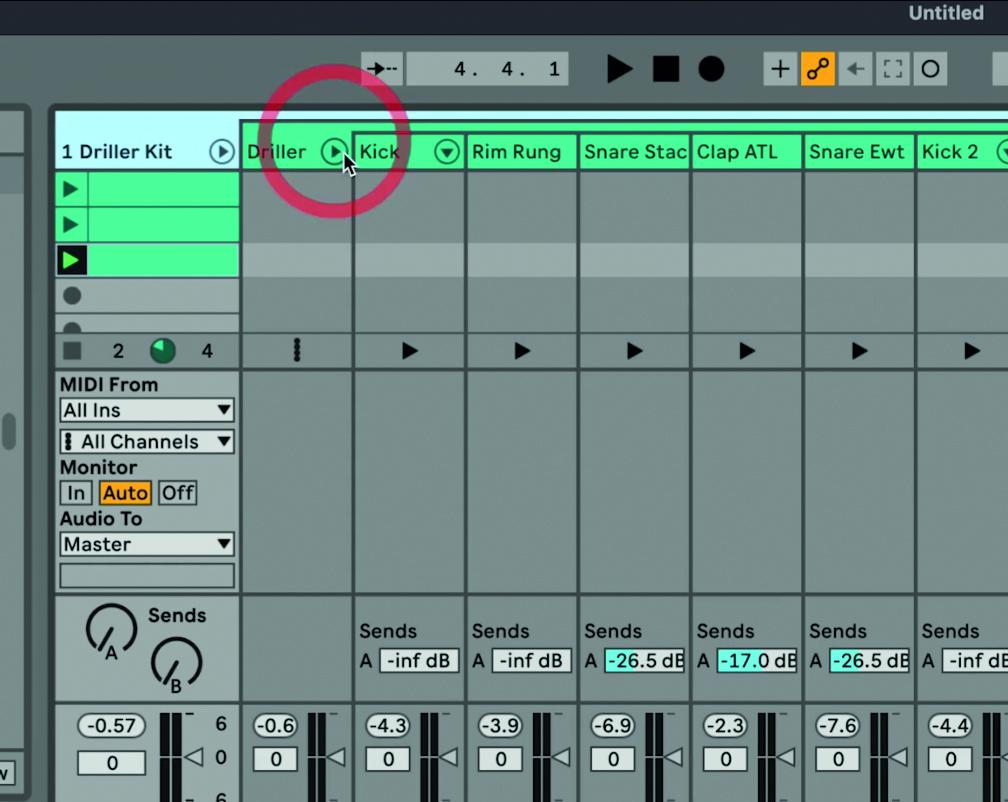Click Clap ATL Send A -17.0 dB field
This screenshot has width=1008, height=802.
pos(757,661)
